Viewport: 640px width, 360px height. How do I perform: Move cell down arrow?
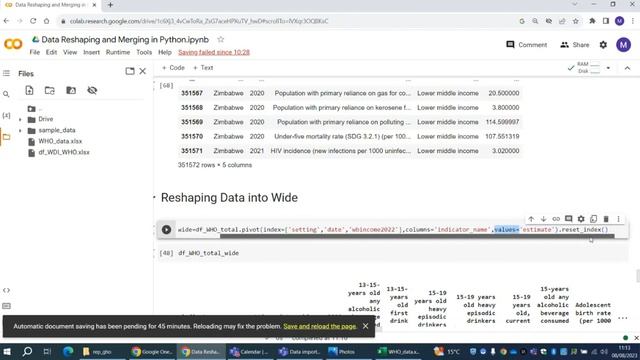click(x=543, y=219)
